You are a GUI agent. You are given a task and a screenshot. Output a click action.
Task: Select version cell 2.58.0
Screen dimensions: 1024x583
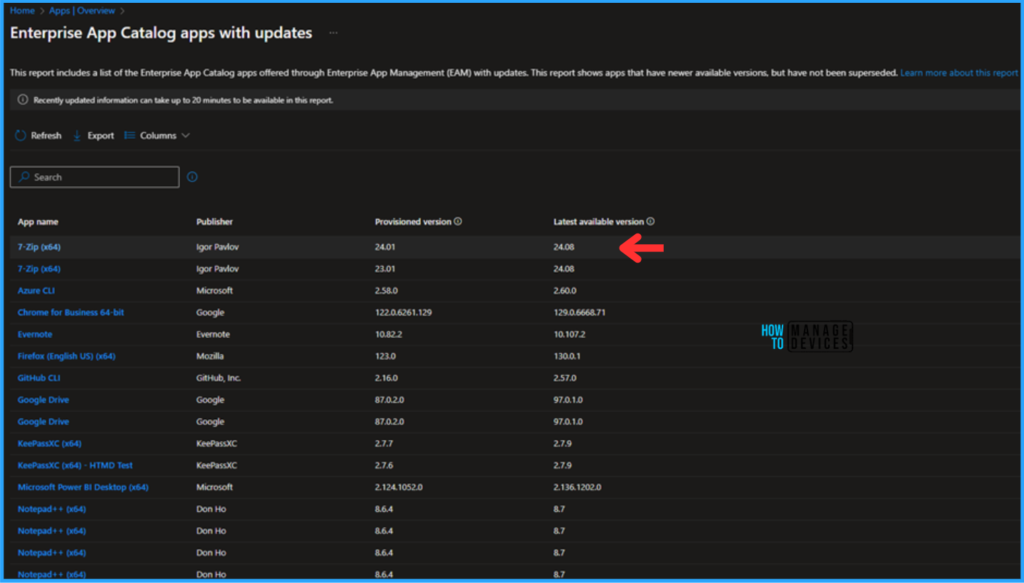388,291
